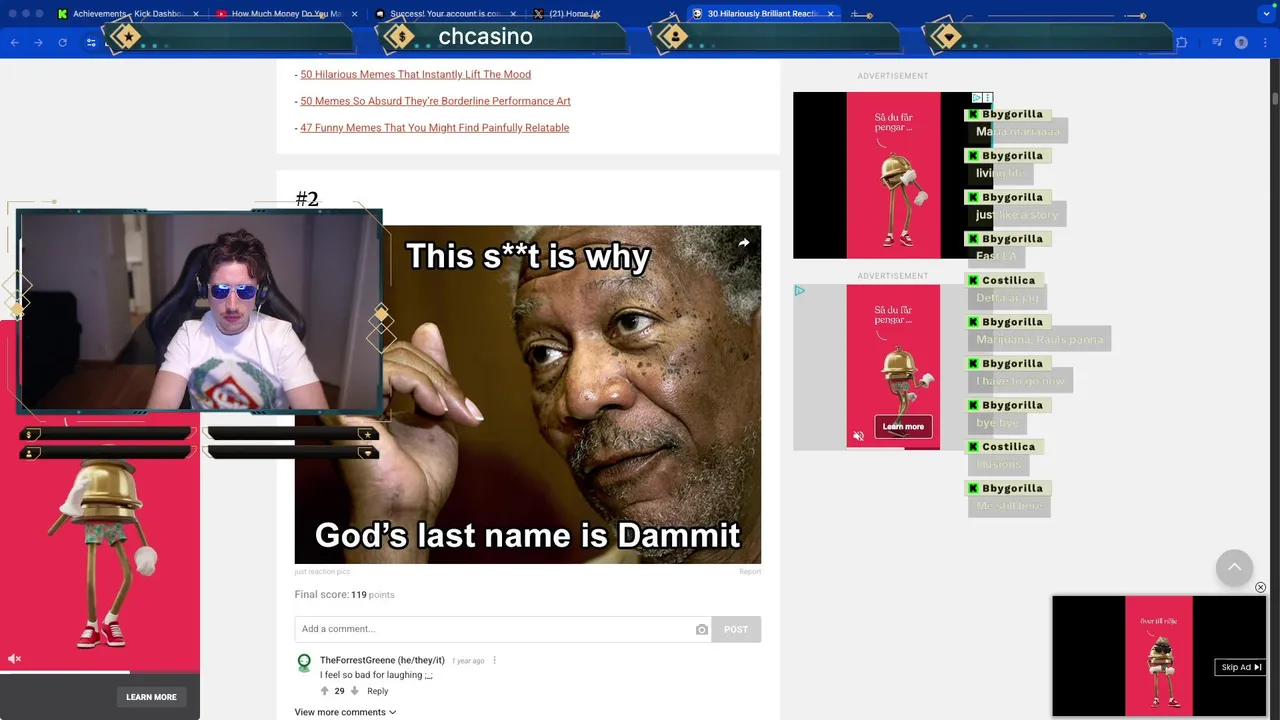This screenshot has width=1280, height=720.
Task: Click the Report link under the meme
Action: click(750, 572)
